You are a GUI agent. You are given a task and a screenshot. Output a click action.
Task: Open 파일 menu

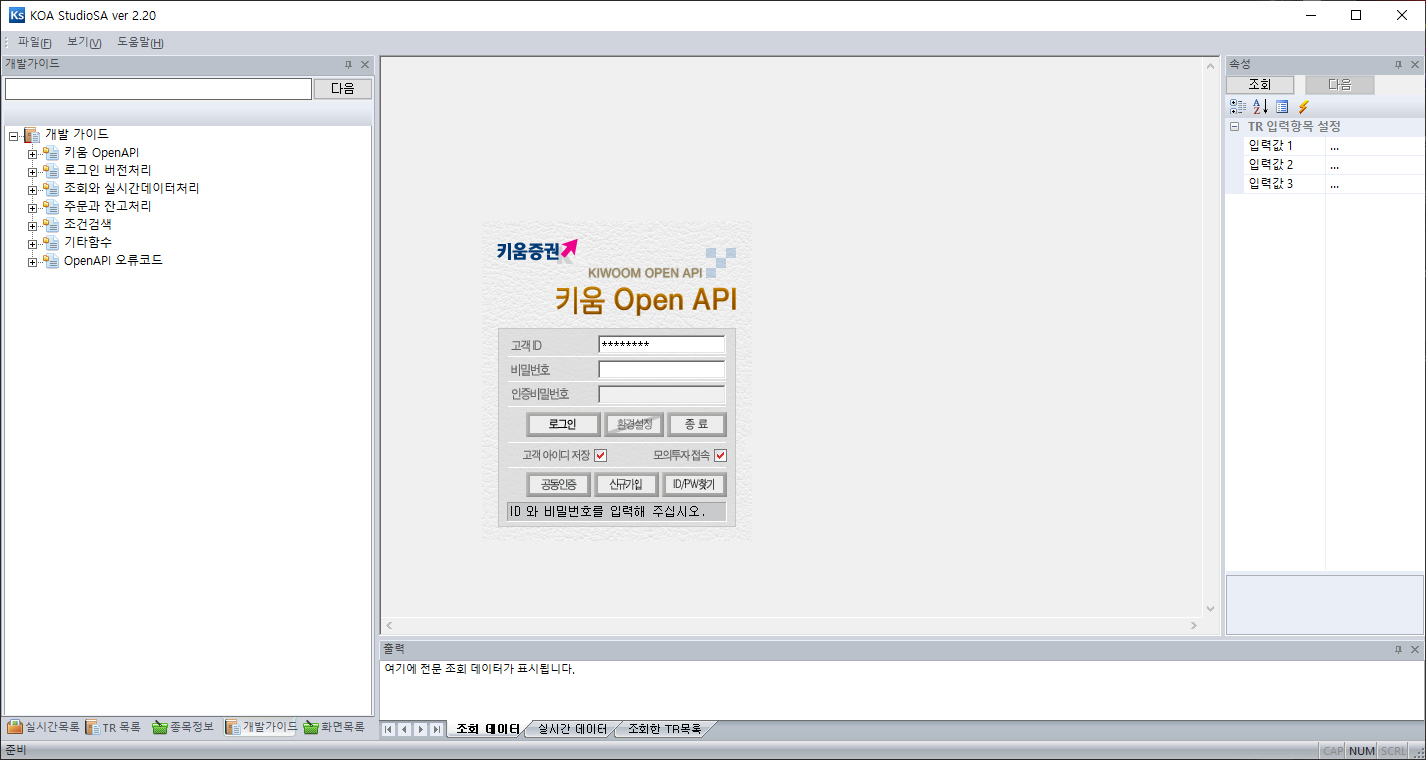[35, 42]
